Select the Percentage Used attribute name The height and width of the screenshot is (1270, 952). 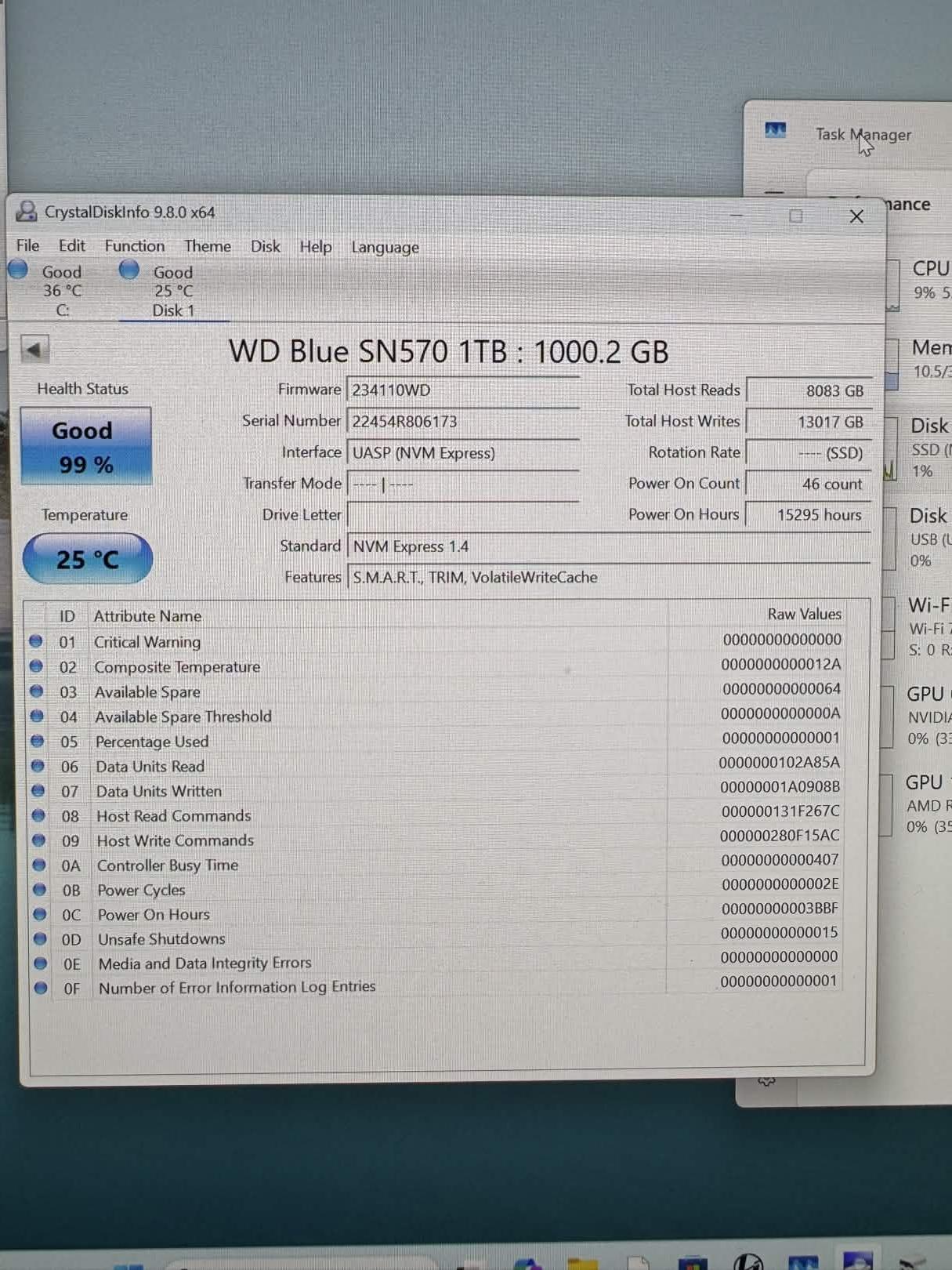pos(152,742)
